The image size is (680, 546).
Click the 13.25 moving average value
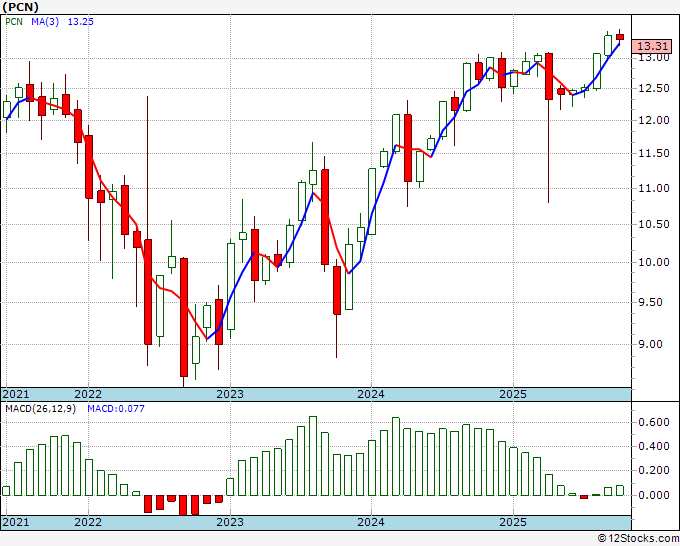click(81, 22)
